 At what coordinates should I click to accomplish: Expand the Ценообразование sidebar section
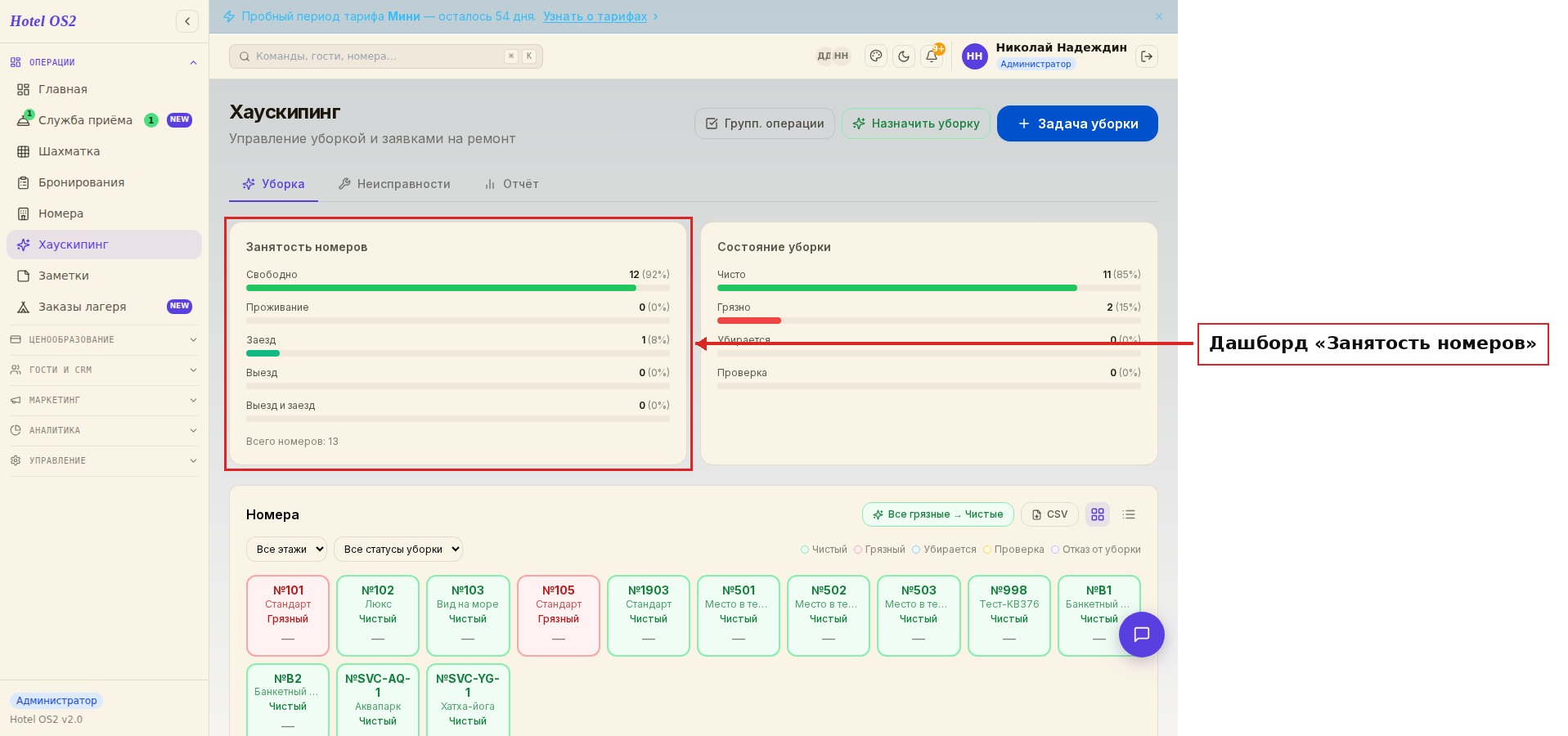104,339
